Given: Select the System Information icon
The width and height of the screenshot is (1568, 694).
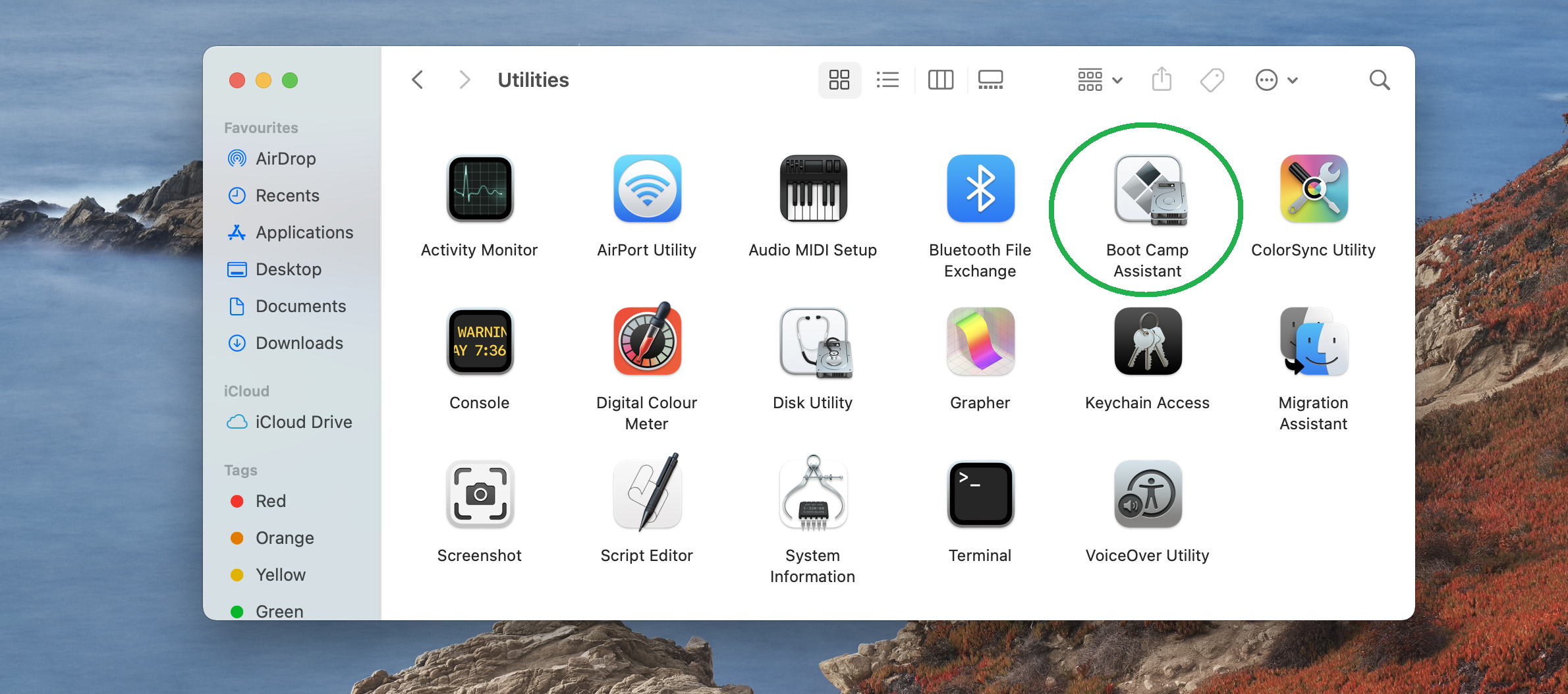Looking at the screenshot, I should pos(813,493).
